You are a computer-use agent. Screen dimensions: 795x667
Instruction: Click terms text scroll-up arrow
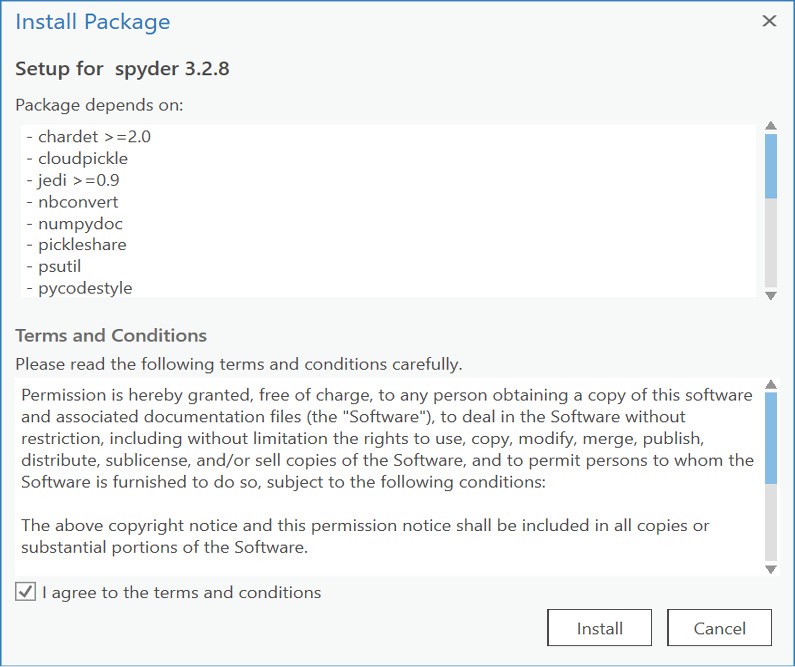771,384
